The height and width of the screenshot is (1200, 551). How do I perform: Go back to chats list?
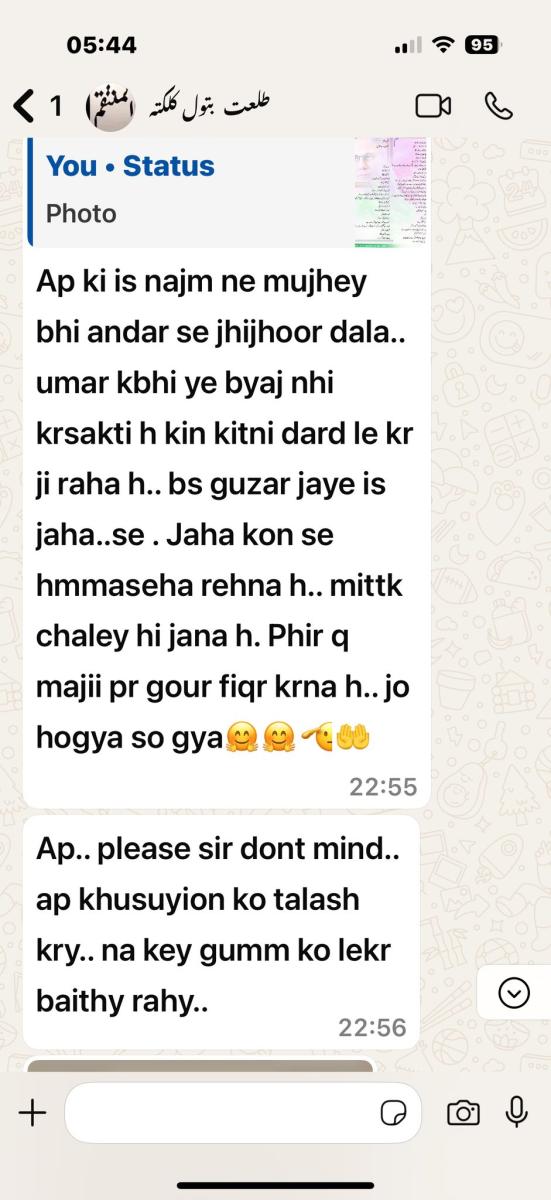[24, 105]
